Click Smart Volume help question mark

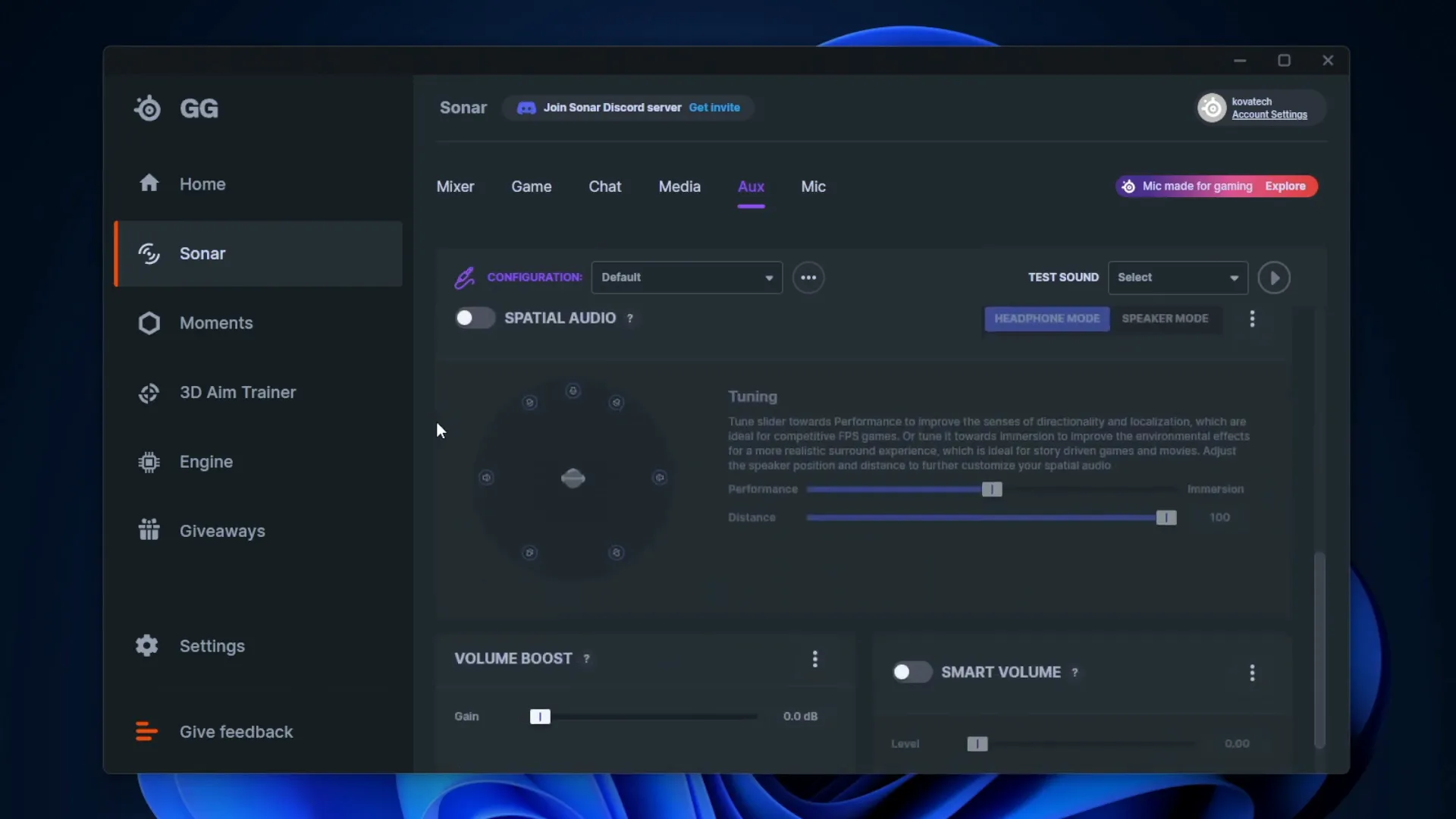[1075, 673]
